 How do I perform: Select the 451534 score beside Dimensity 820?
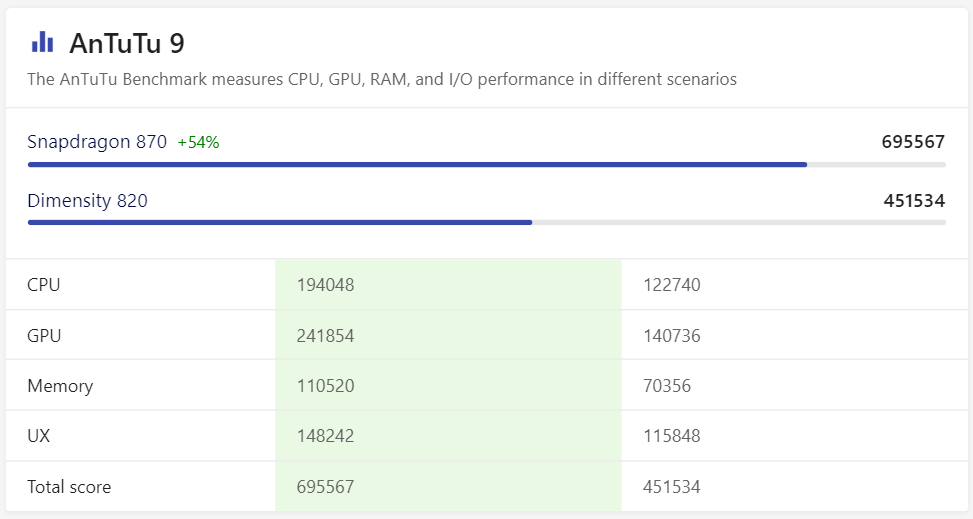(914, 201)
